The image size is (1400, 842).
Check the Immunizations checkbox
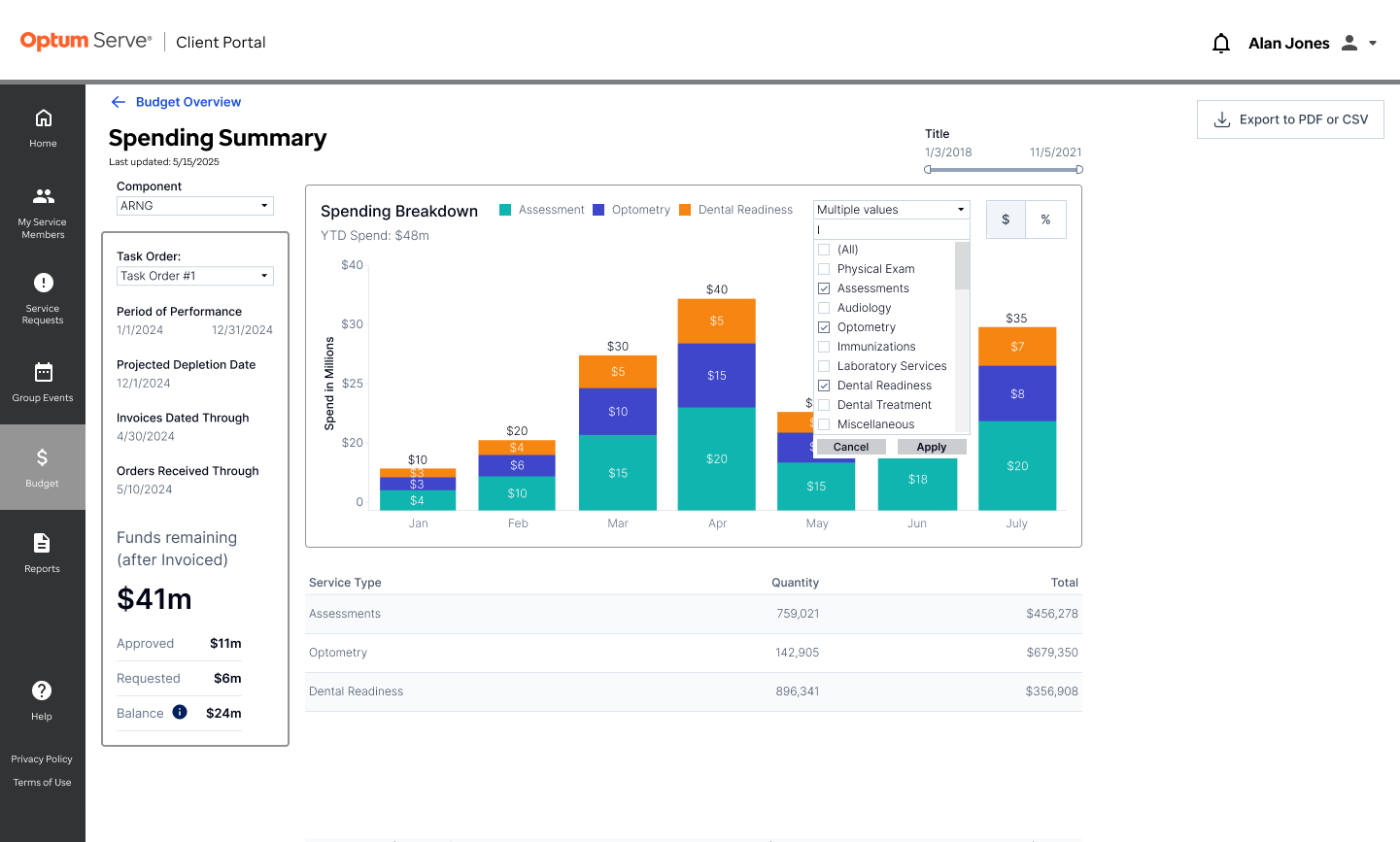(824, 347)
